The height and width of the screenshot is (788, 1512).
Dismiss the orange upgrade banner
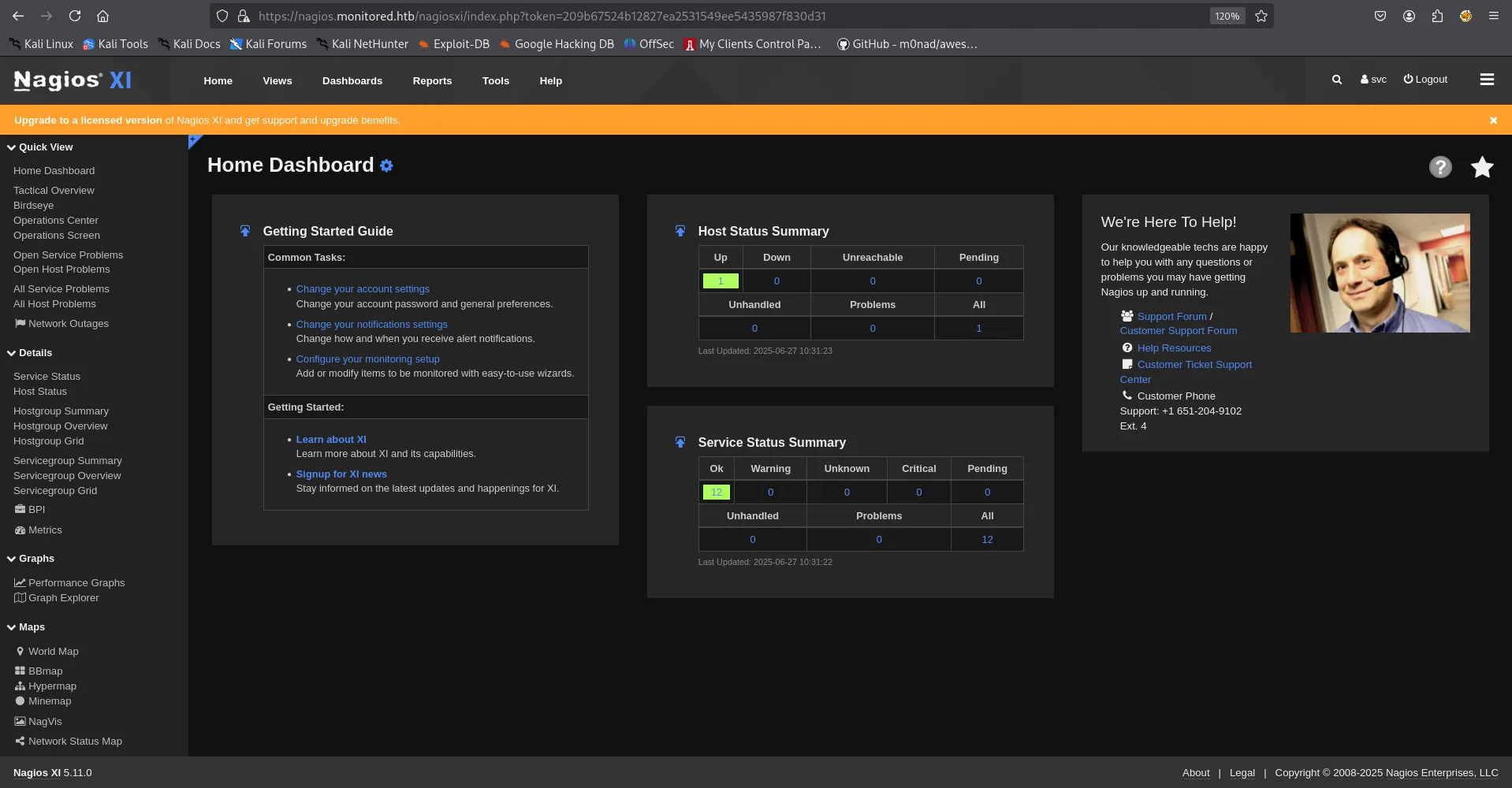click(x=1493, y=121)
